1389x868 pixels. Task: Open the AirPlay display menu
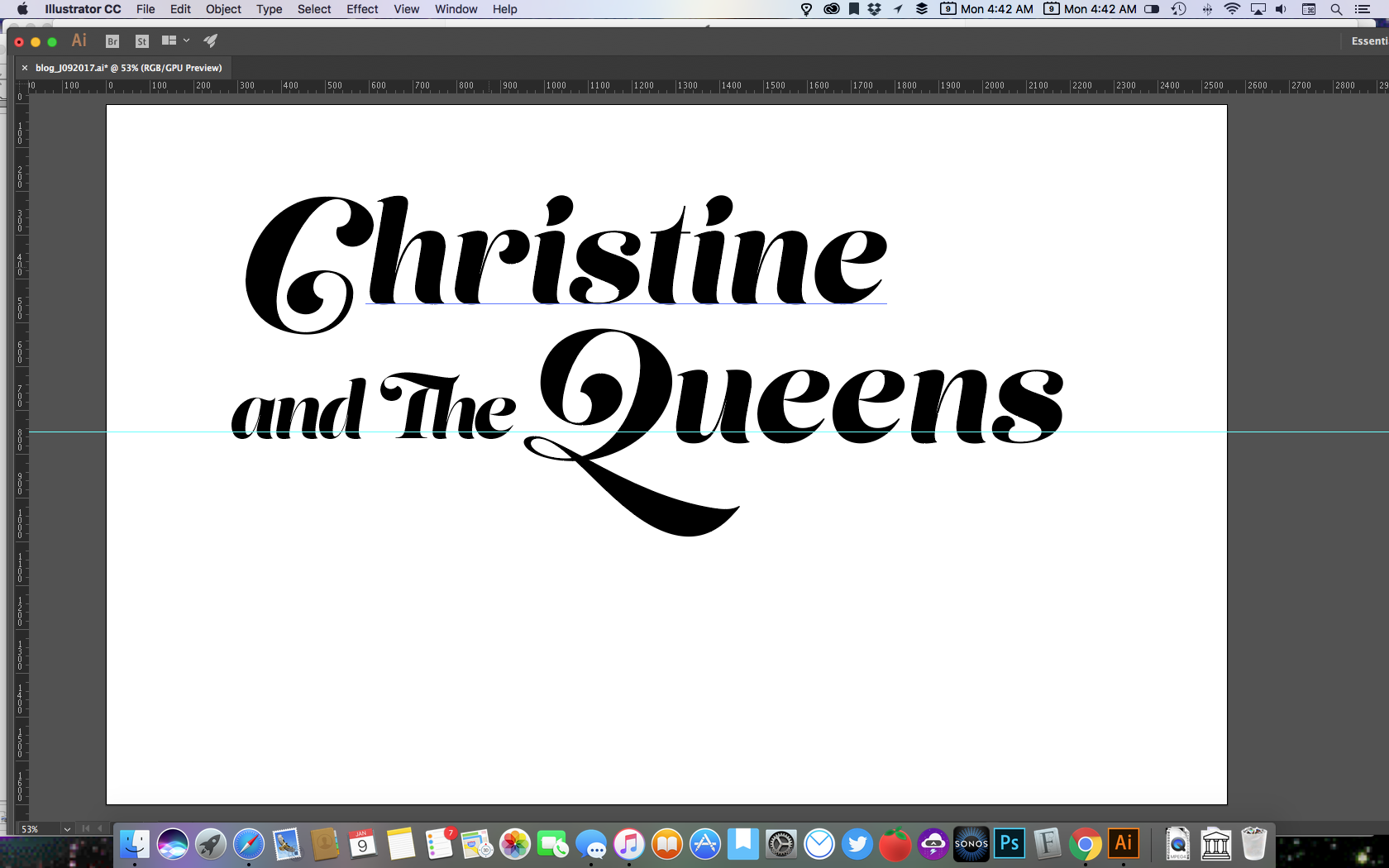point(1258,9)
